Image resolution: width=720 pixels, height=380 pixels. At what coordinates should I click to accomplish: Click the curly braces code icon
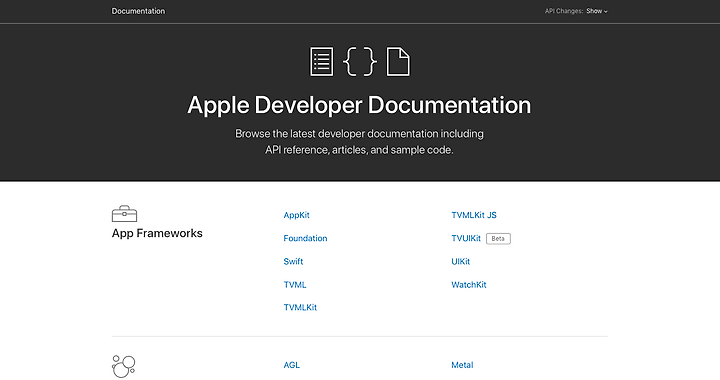(x=360, y=61)
